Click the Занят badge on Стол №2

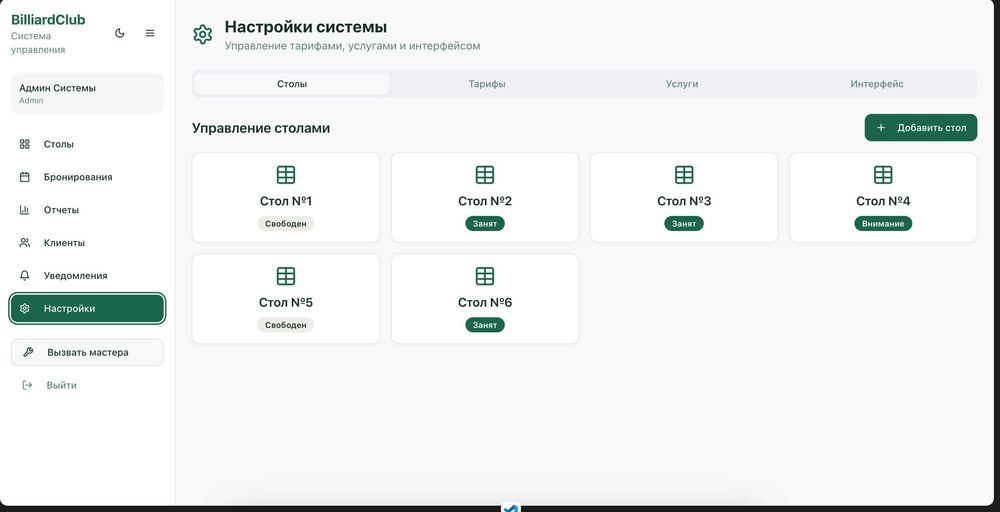click(x=485, y=223)
